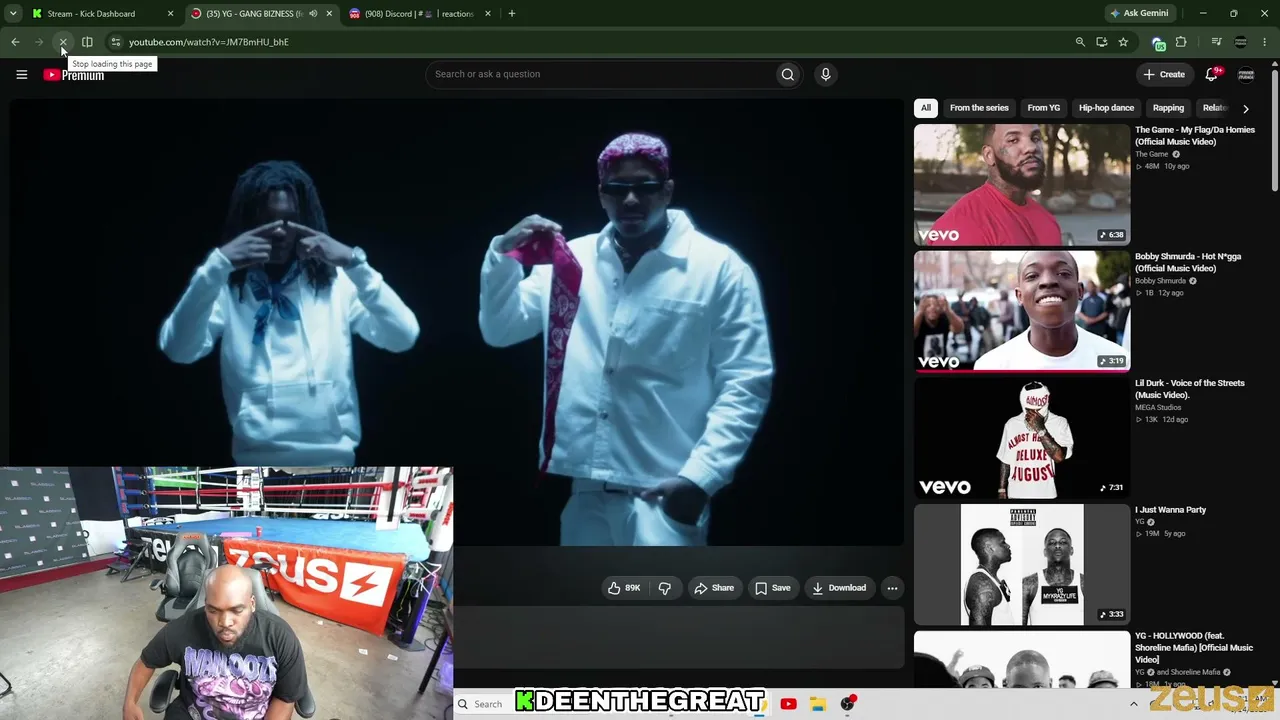Filter by Rapping chip
Screen dimensions: 1280x720
1168,108
